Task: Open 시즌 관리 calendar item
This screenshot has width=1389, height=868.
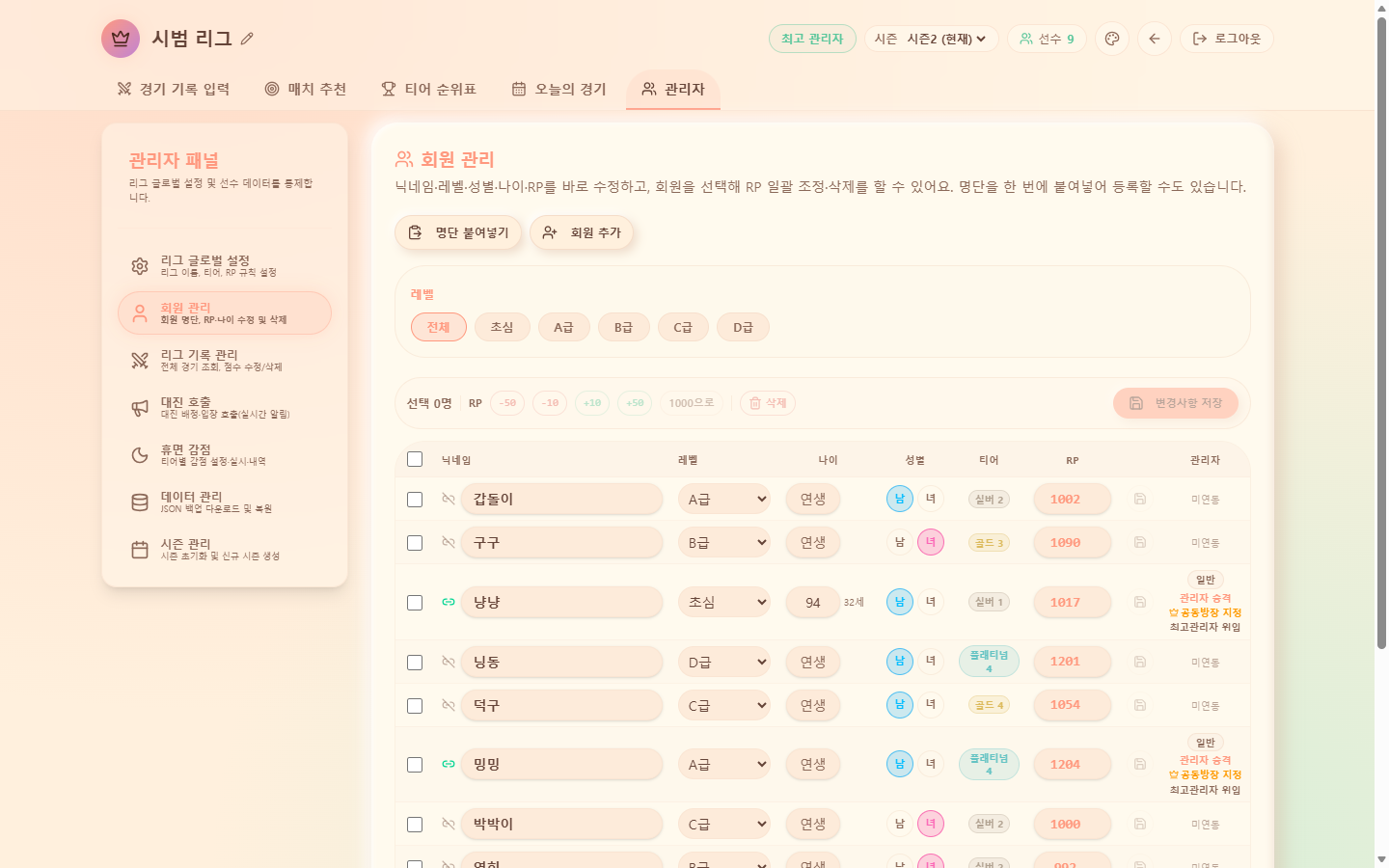Action: (225, 549)
